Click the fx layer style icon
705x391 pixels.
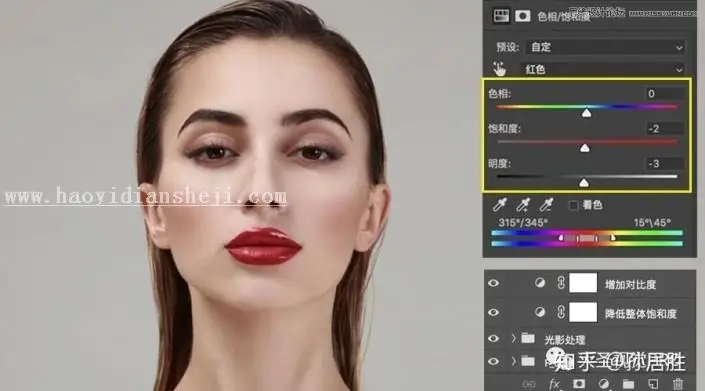554,384
